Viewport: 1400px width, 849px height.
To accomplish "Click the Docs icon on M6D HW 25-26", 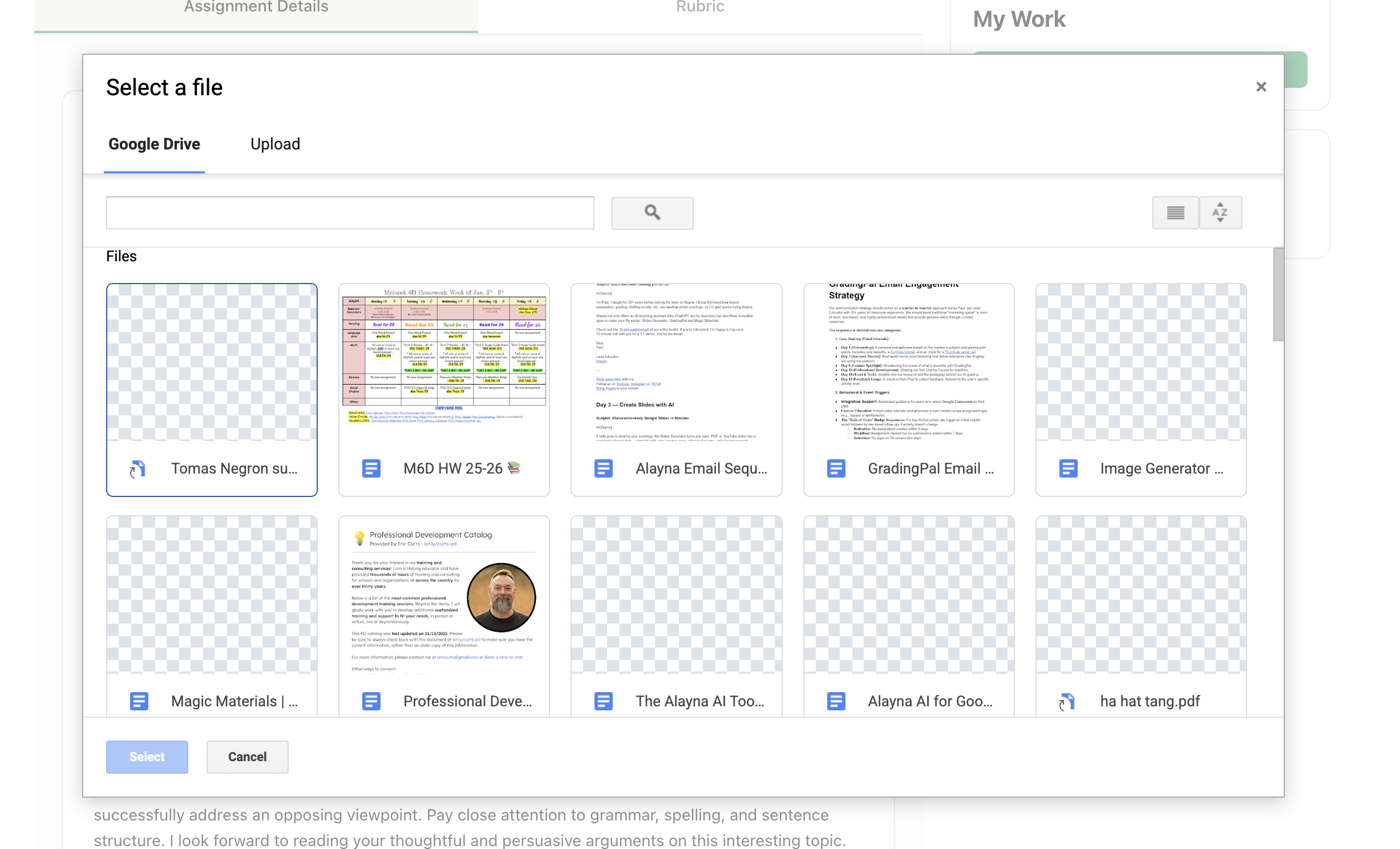I will pyautogui.click(x=370, y=468).
